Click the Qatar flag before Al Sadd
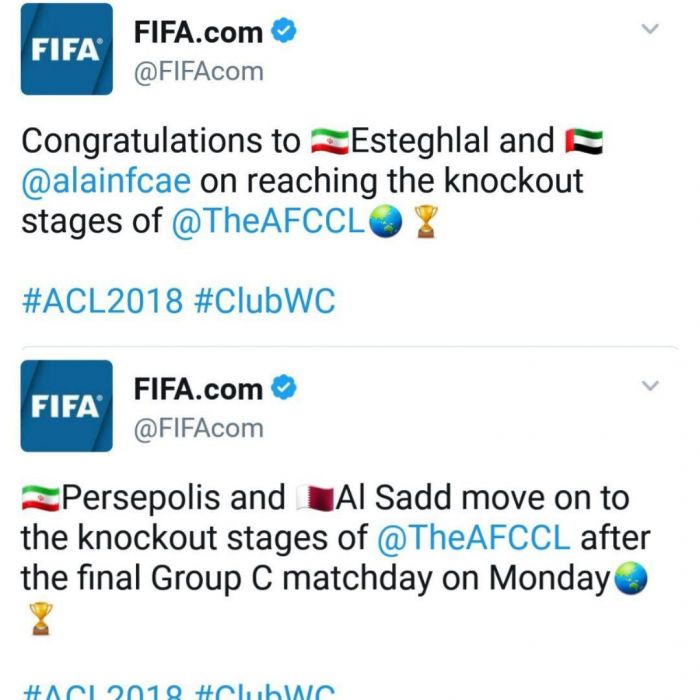Screen dimensions: 700x700 click(315, 498)
